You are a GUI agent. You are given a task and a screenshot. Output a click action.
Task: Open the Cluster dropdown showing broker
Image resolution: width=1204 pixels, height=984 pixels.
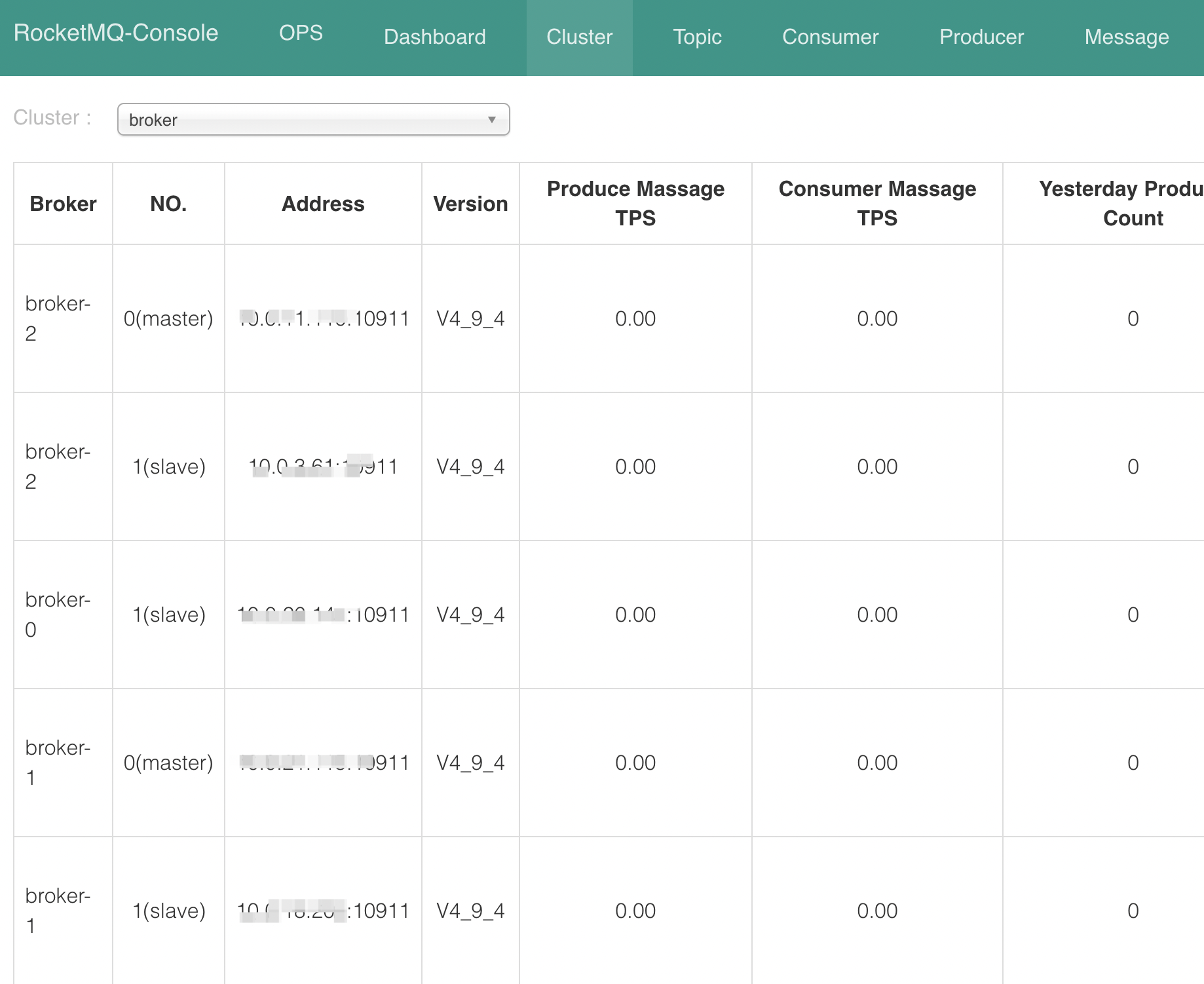click(313, 119)
